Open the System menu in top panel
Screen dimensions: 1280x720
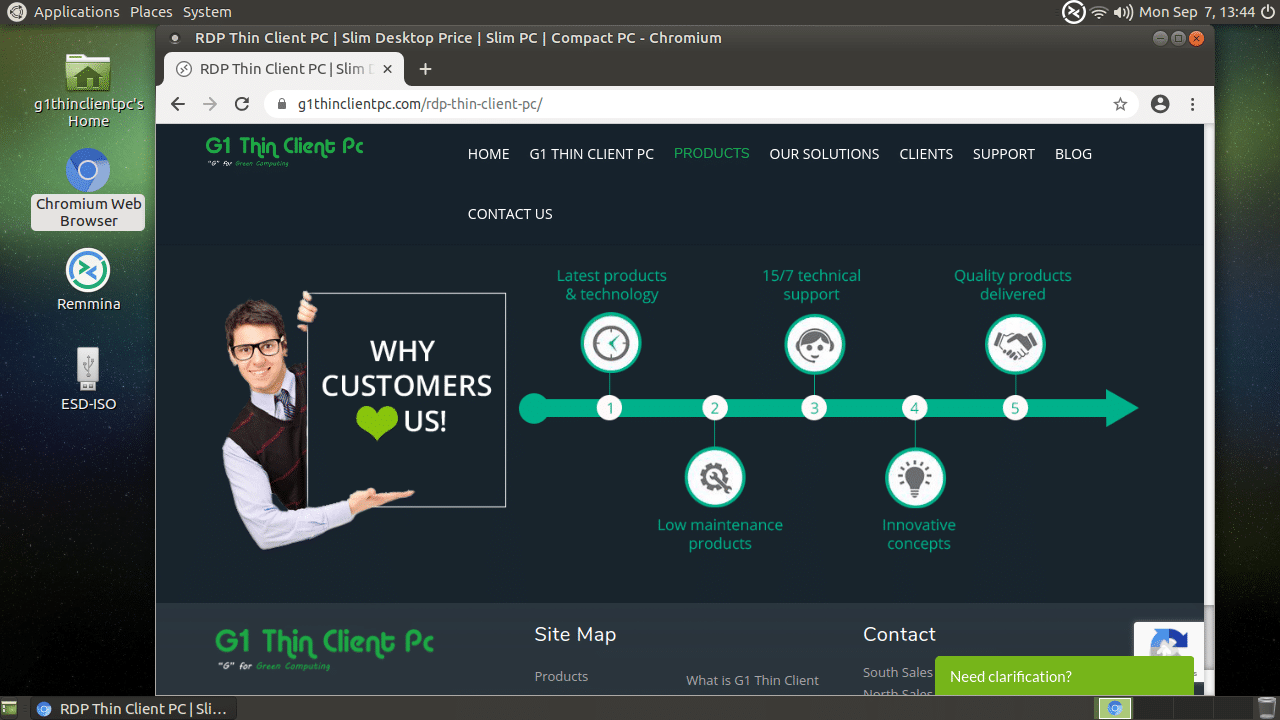click(207, 12)
